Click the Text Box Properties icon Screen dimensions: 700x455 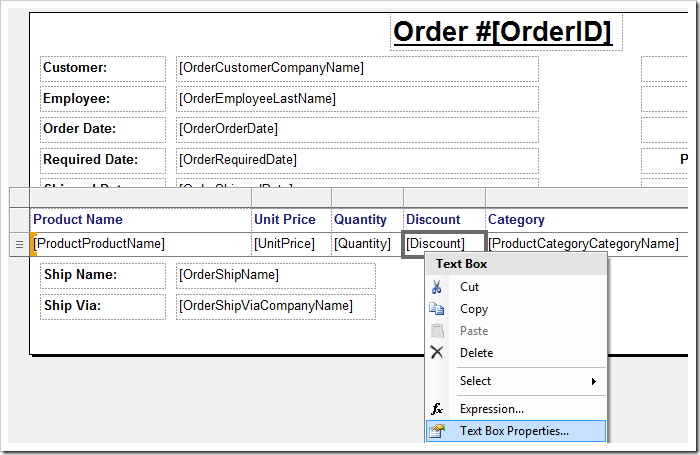(437, 431)
